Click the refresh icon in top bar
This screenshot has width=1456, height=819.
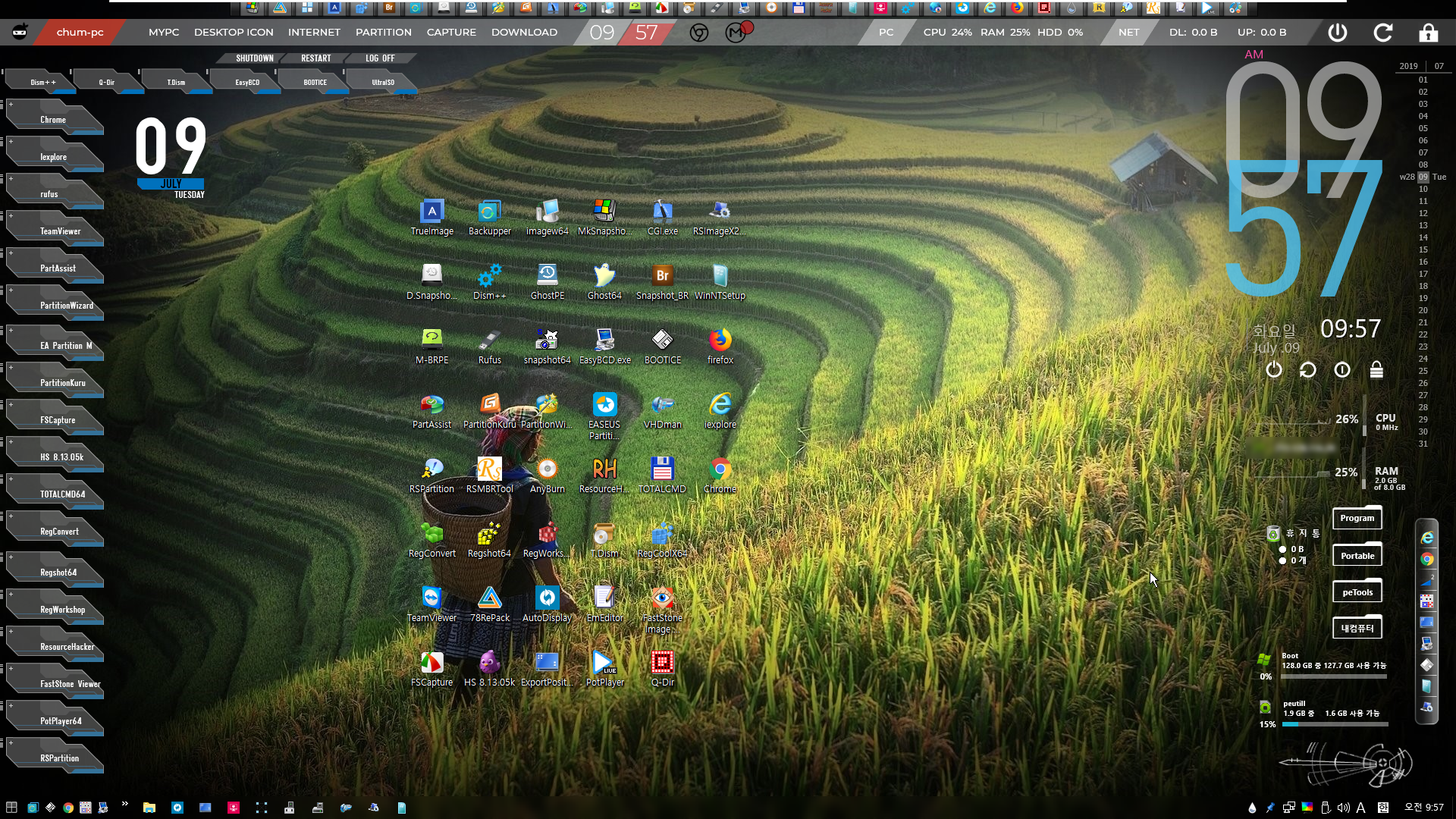1383,33
